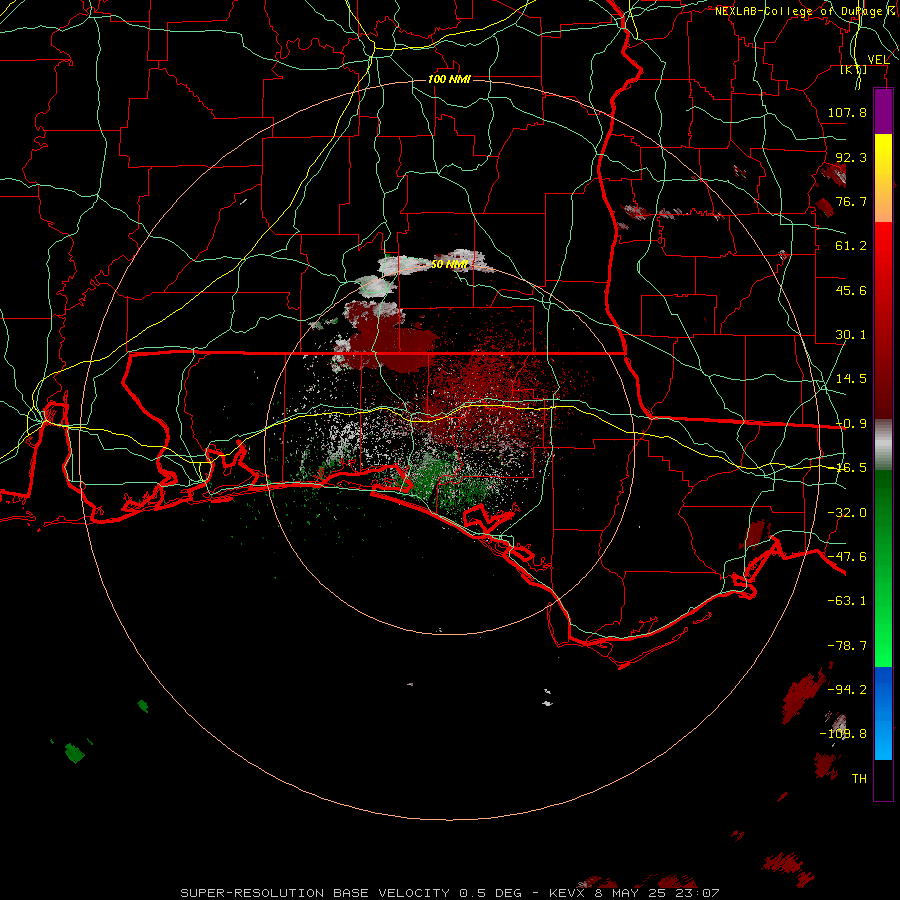
Task: Click the 30.1 velocity scale label
Action: [x=851, y=335]
